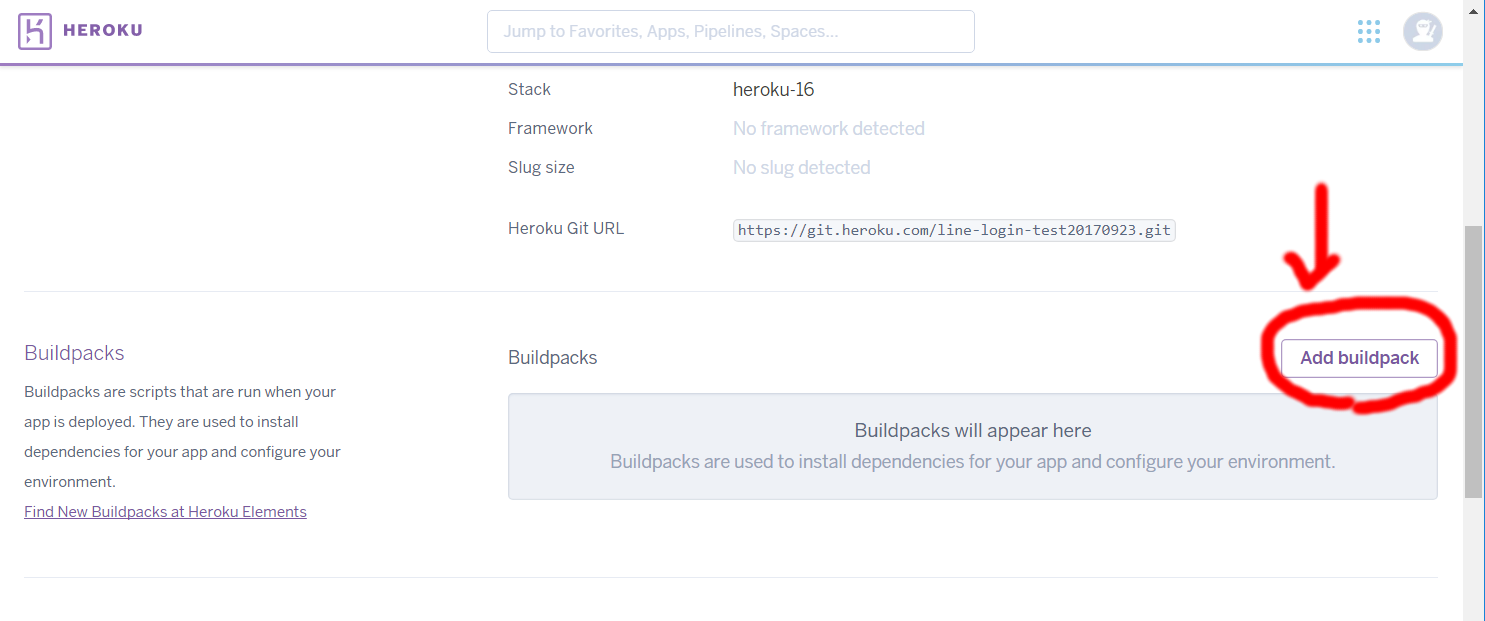Click the Heroku Git URL label

click(x=566, y=229)
